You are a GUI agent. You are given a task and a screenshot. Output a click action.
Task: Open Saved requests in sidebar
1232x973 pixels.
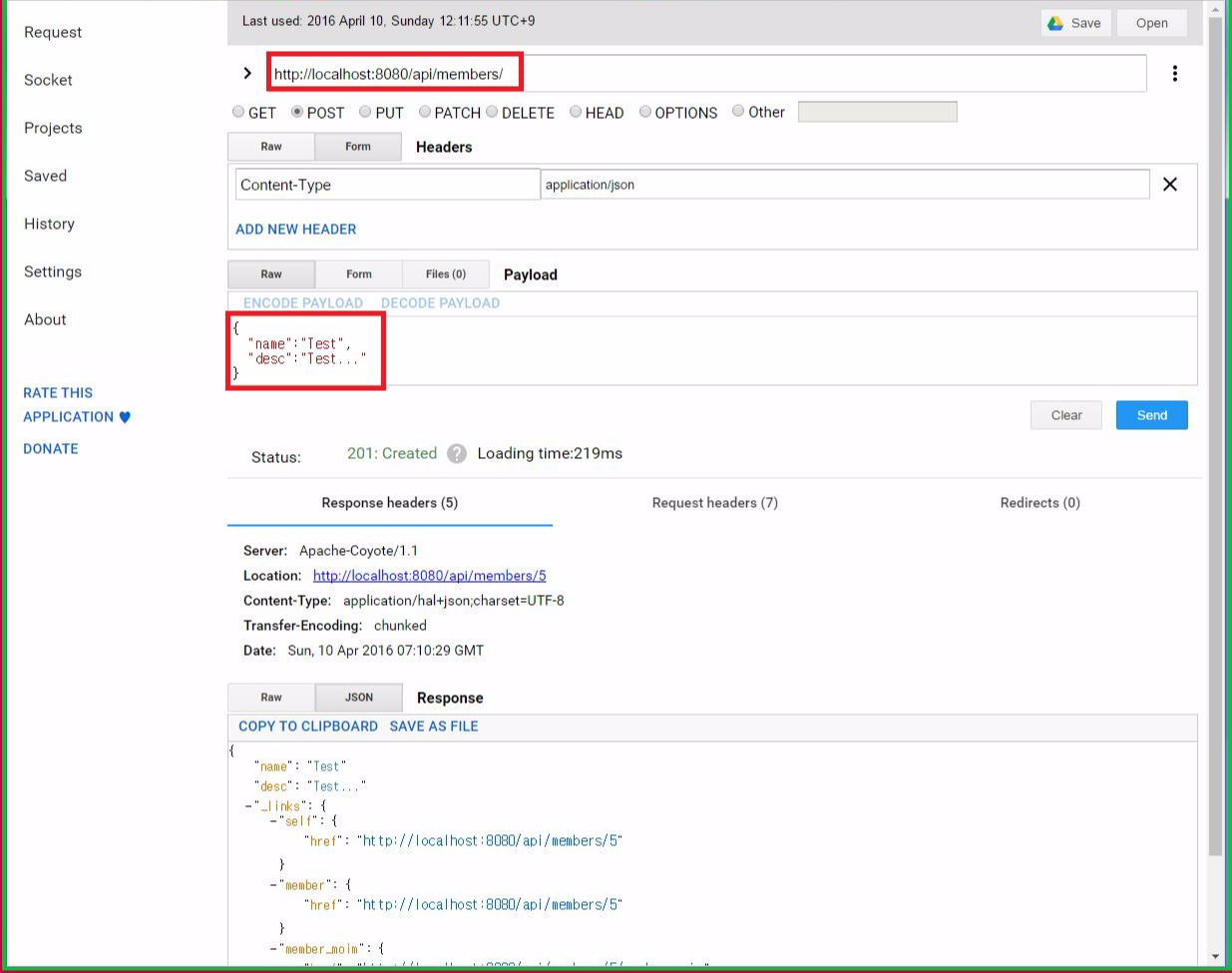point(45,176)
